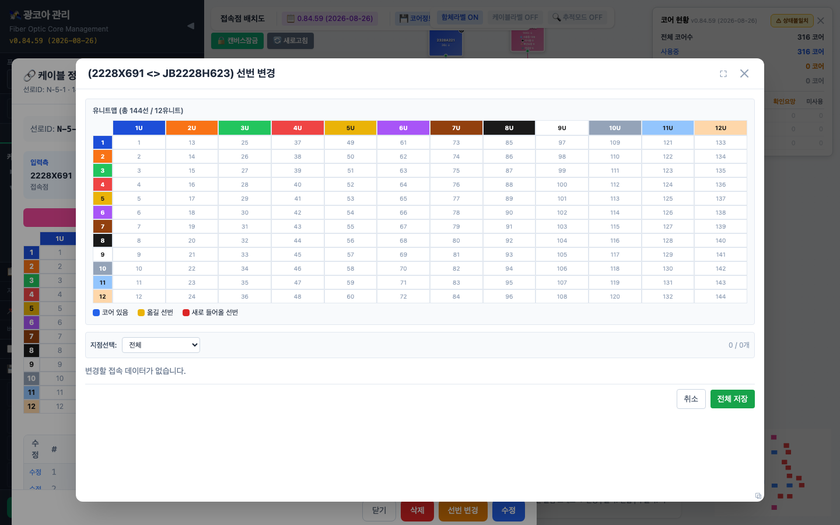Click row header 1 in dialog unit map
The image size is (840, 525).
click(x=102, y=142)
